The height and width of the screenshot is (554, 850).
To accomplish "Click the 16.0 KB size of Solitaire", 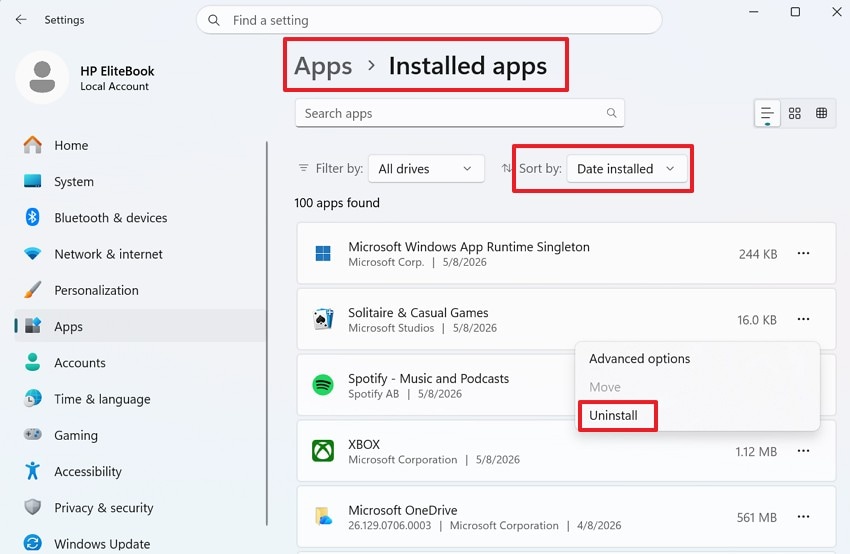I will pos(757,320).
